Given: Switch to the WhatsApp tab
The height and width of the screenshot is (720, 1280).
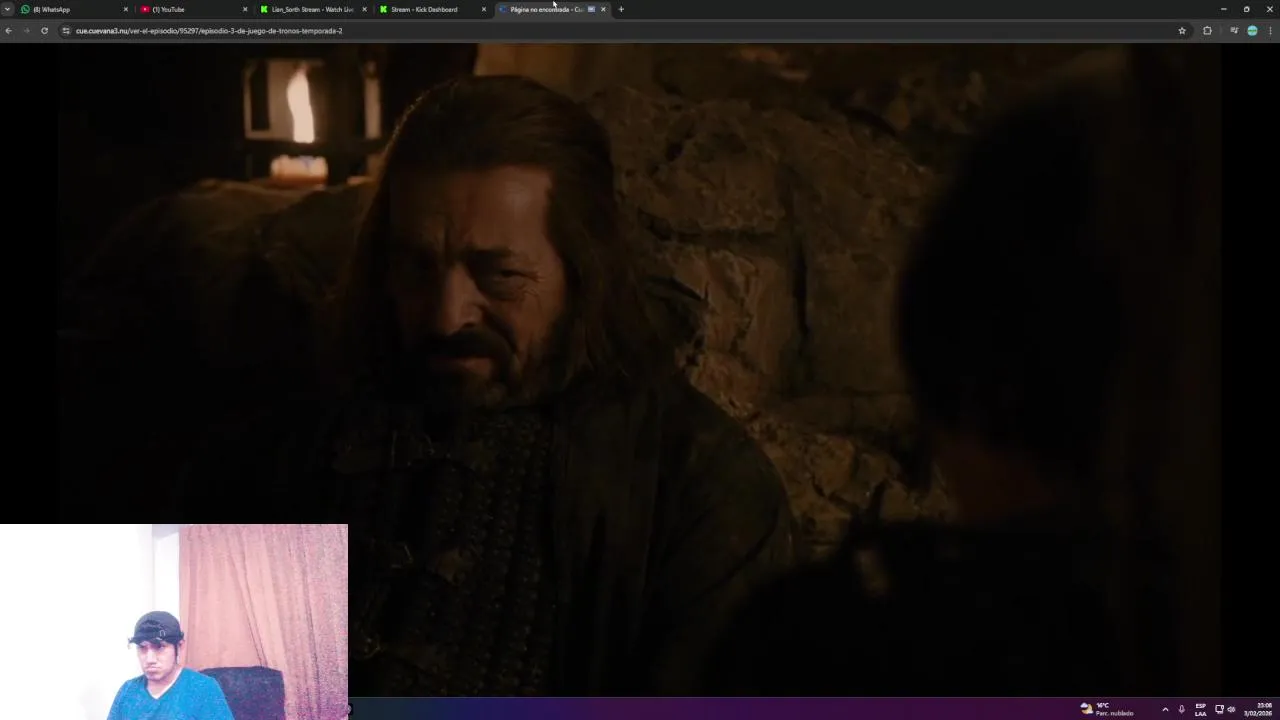Looking at the screenshot, I should pos(75,9).
